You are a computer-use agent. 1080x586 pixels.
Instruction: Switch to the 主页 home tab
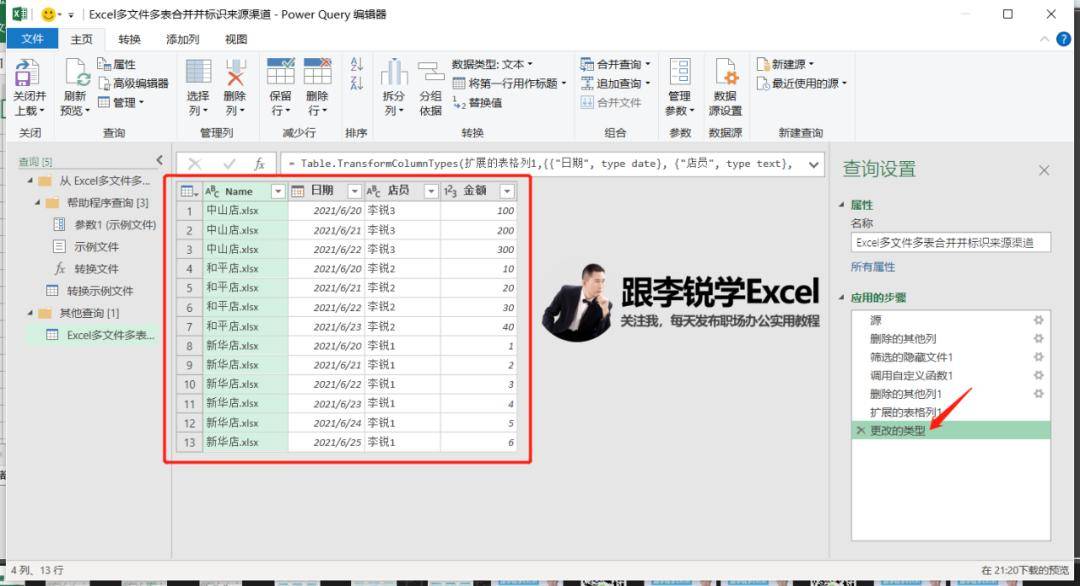click(x=81, y=39)
